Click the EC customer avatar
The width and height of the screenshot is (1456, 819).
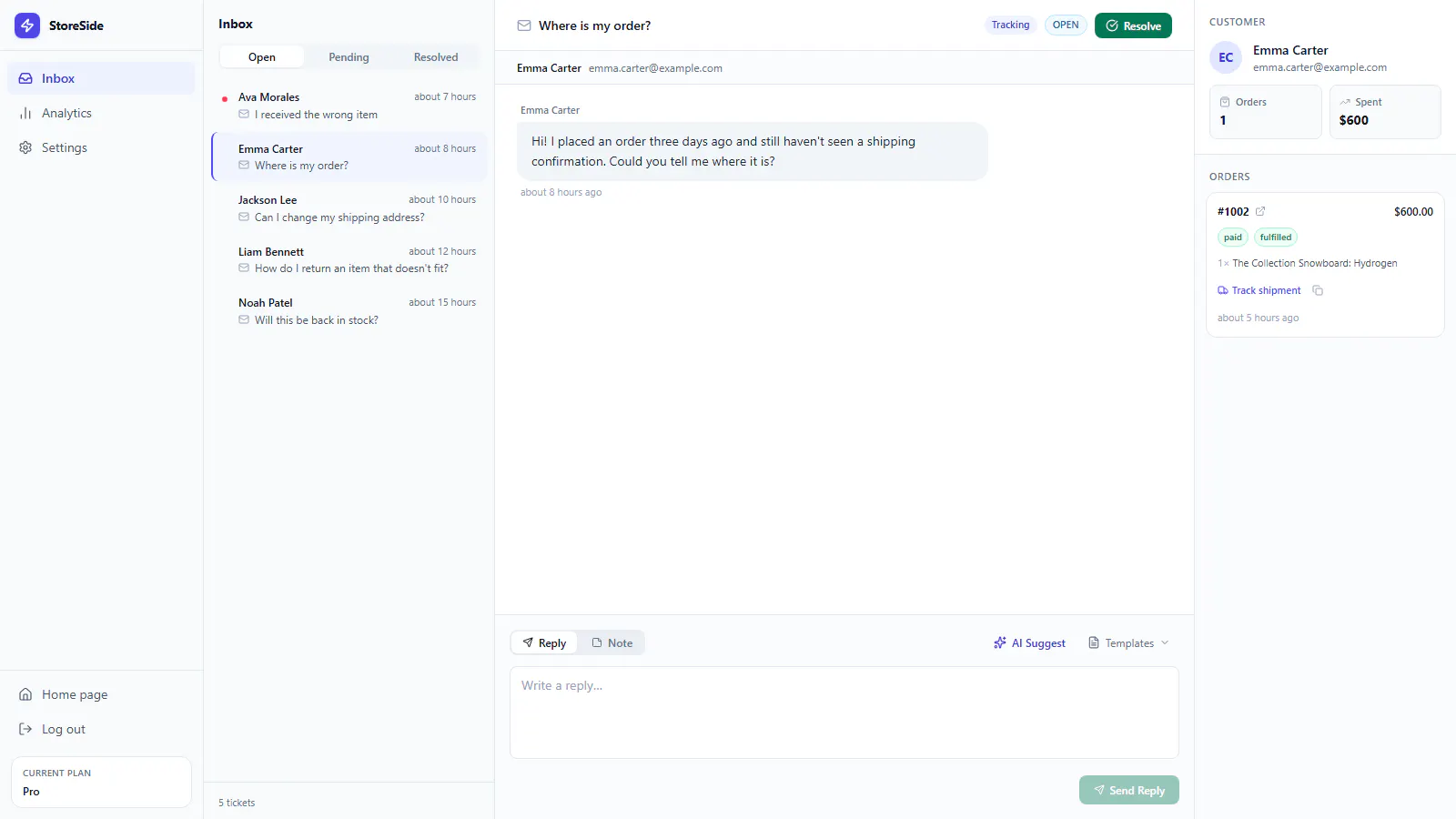pyautogui.click(x=1226, y=57)
